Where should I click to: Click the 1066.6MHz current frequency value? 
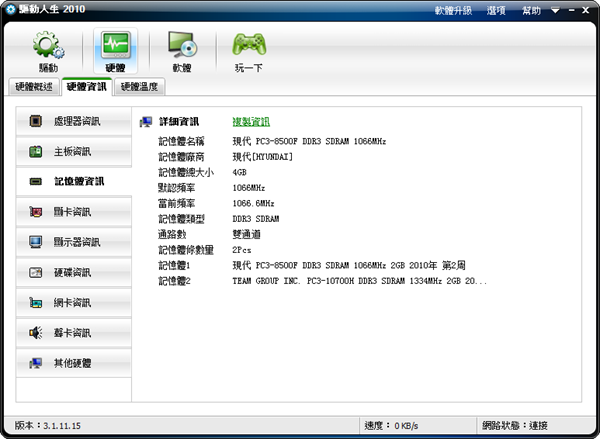(253, 203)
